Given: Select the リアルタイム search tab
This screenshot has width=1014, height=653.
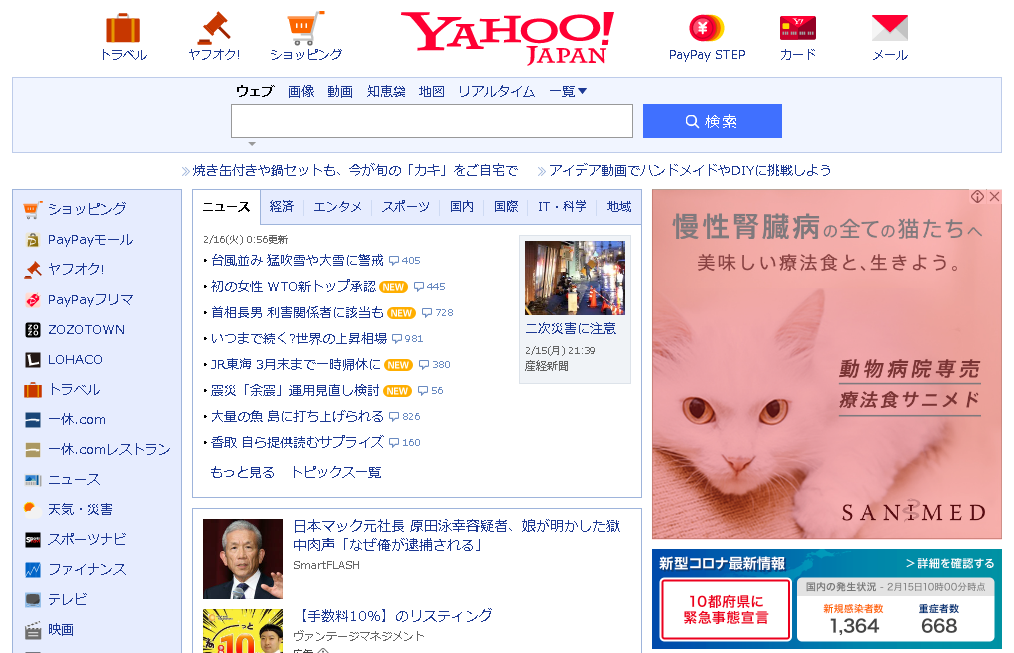Looking at the screenshot, I should (x=497, y=91).
